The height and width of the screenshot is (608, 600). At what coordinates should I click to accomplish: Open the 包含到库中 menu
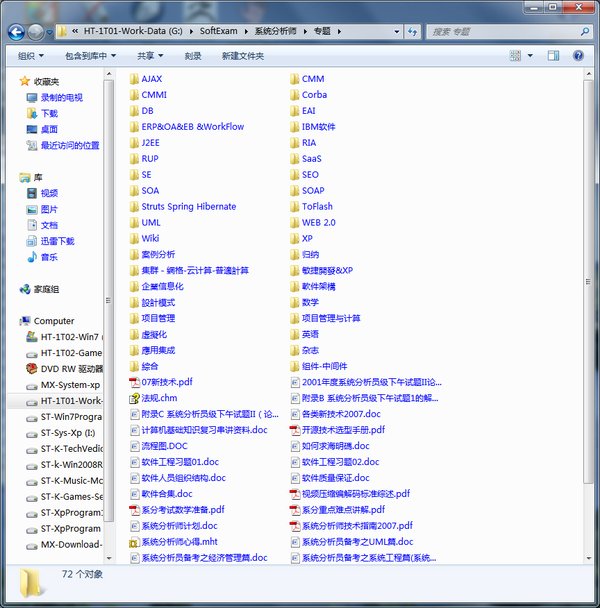(90, 56)
